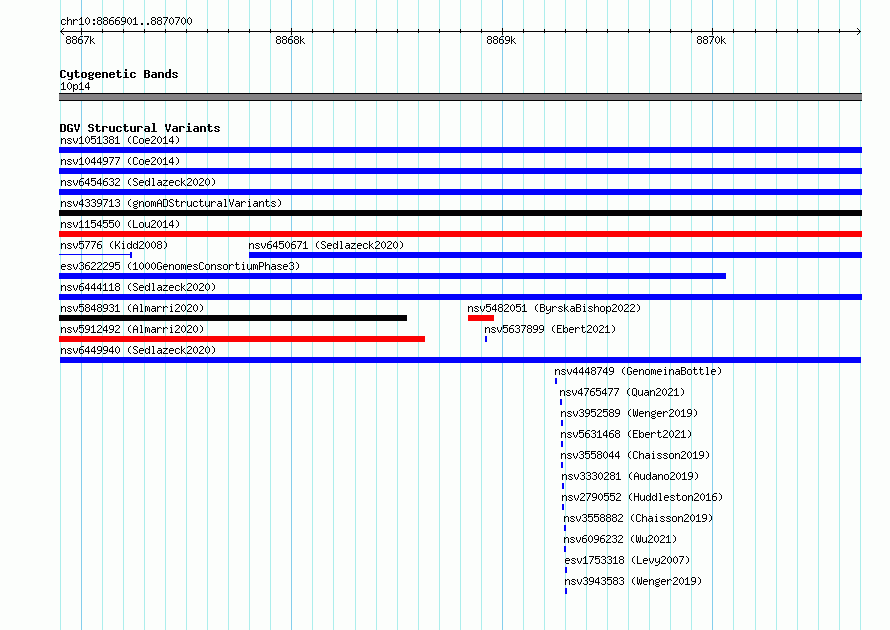Click the 8867k ruler tick label

[x=80, y=40]
